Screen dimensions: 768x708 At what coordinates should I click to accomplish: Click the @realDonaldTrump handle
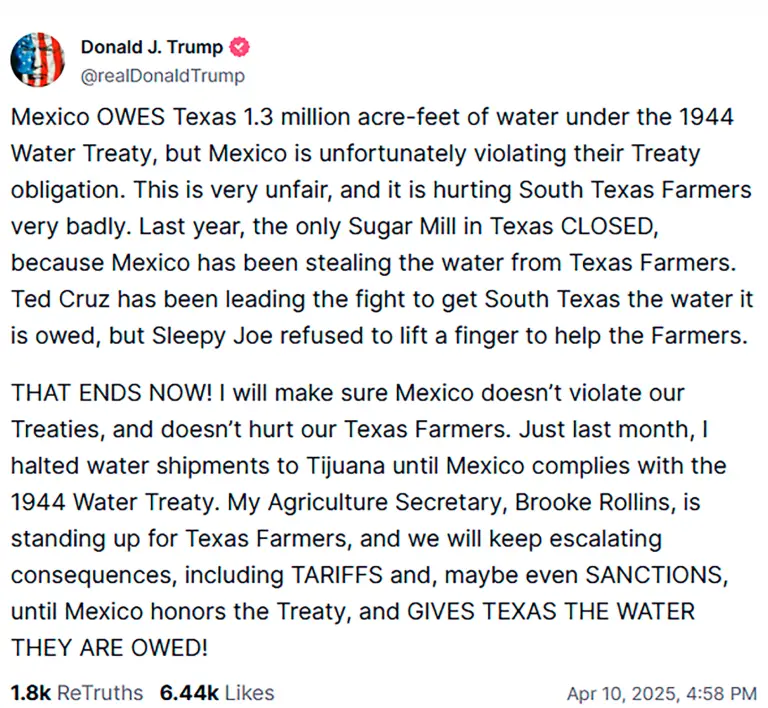(x=163, y=76)
